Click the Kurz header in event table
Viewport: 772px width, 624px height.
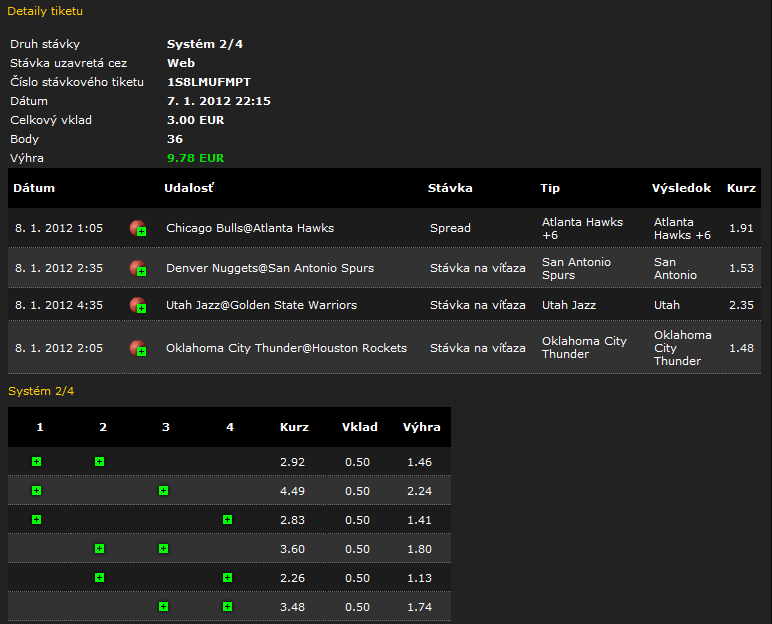pos(741,188)
